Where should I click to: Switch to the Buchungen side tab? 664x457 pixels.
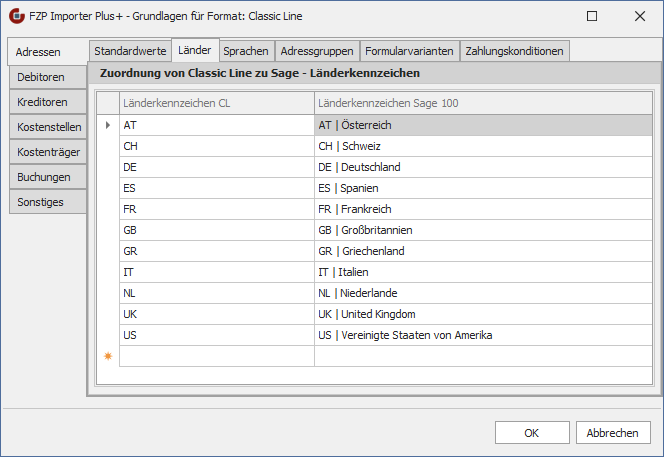click(x=47, y=177)
